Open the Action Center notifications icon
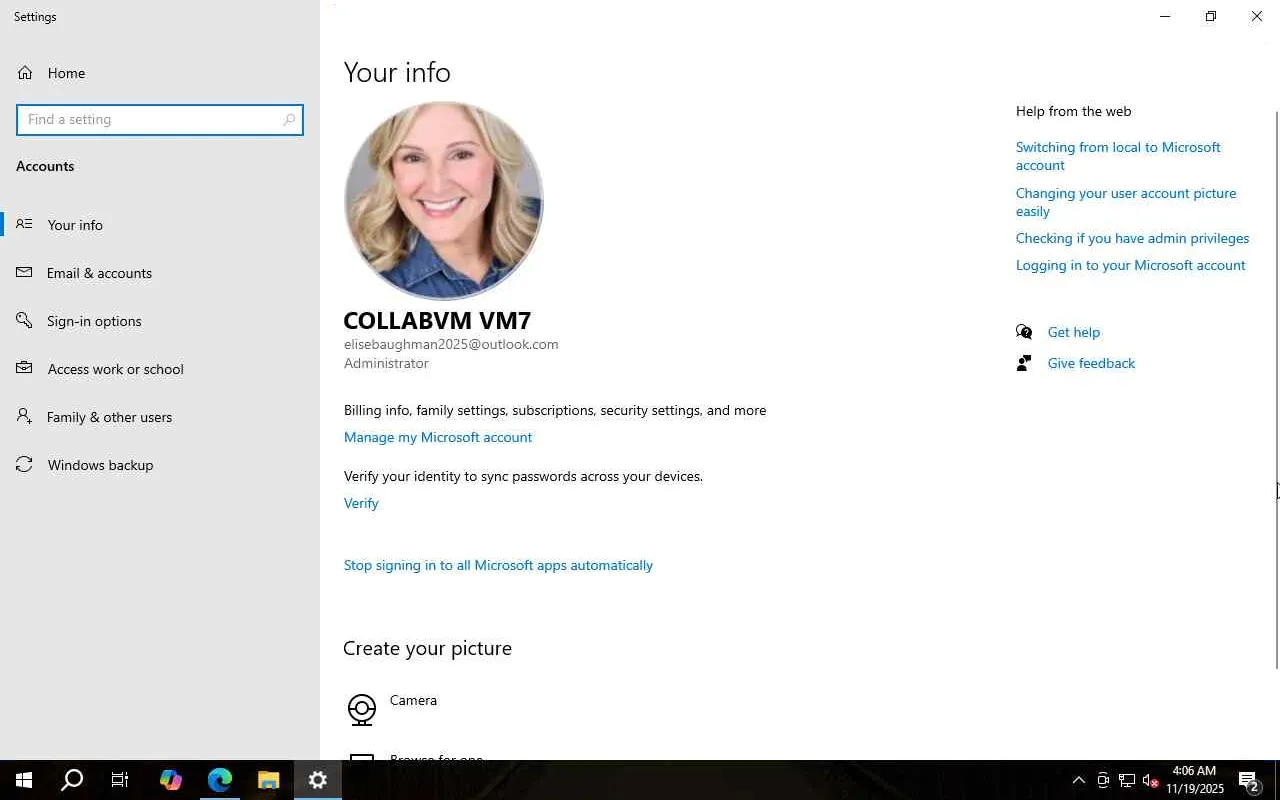 point(1249,780)
